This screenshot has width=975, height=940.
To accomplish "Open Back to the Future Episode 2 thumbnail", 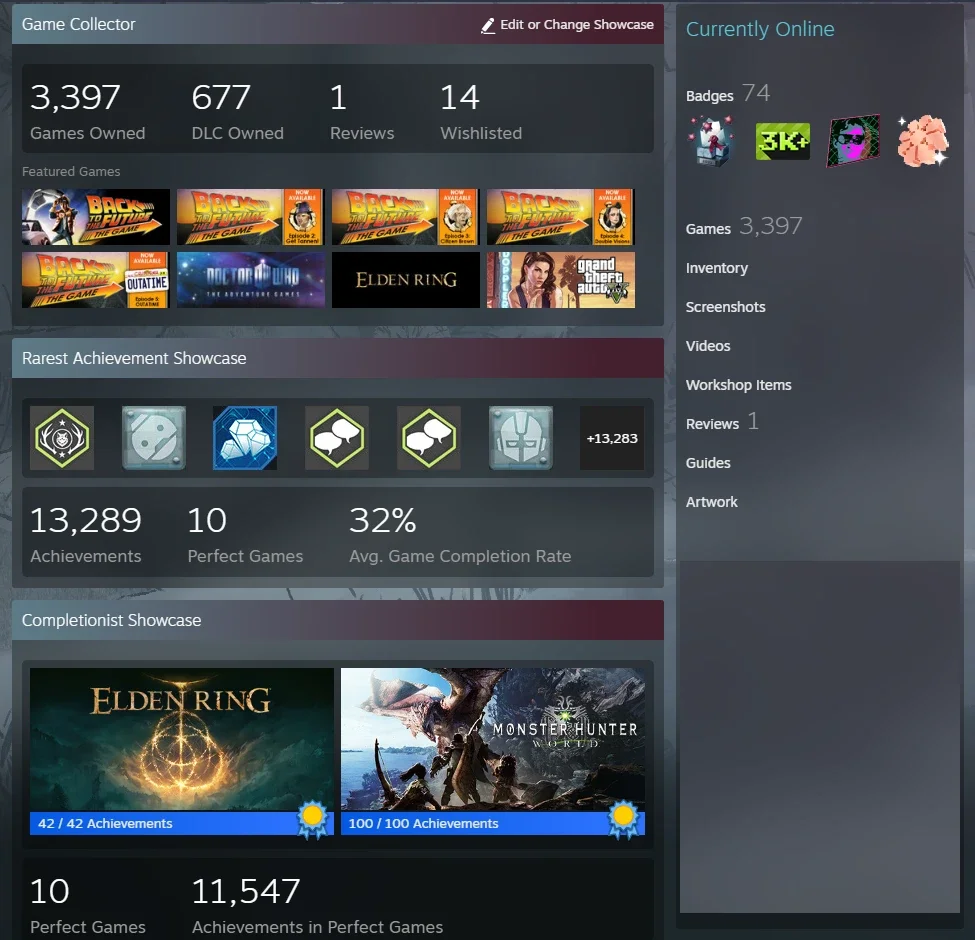I will tap(251, 217).
